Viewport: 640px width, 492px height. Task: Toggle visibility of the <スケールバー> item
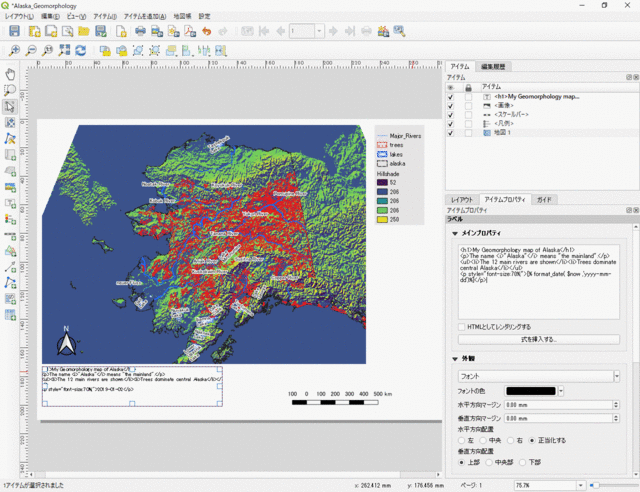click(451, 115)
